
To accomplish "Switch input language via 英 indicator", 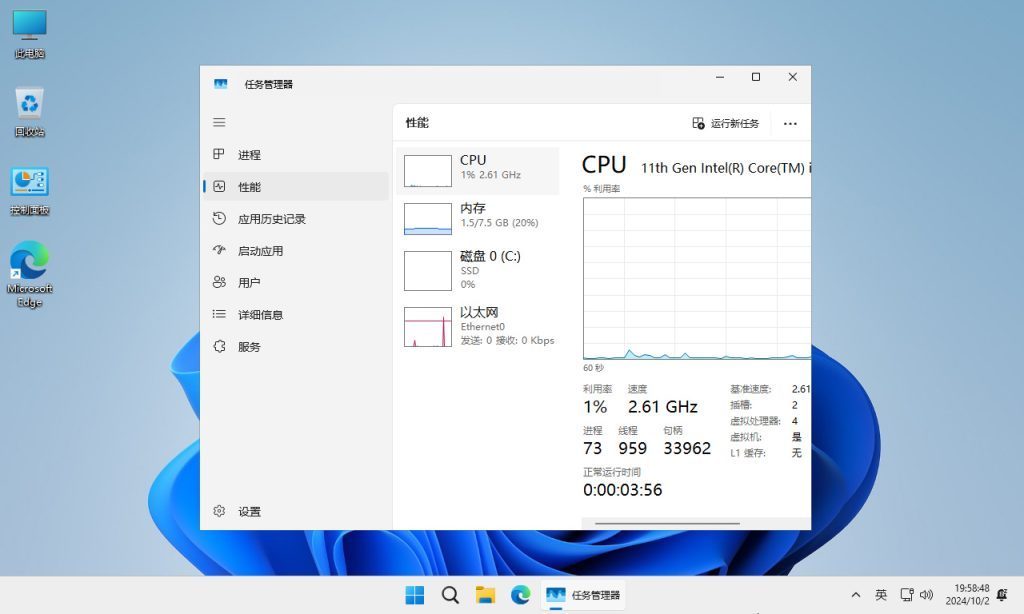I will coord(881,593).
